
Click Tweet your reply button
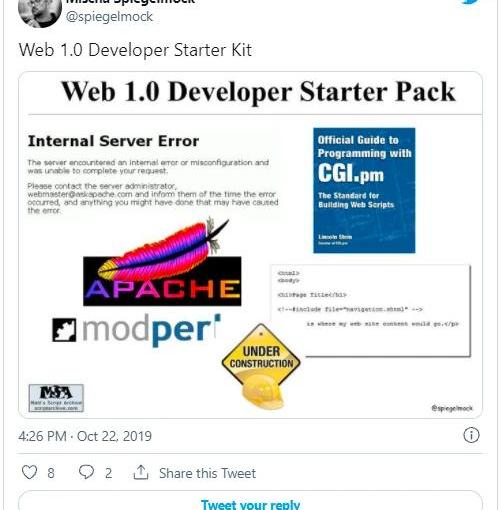(x=250, y=500)
